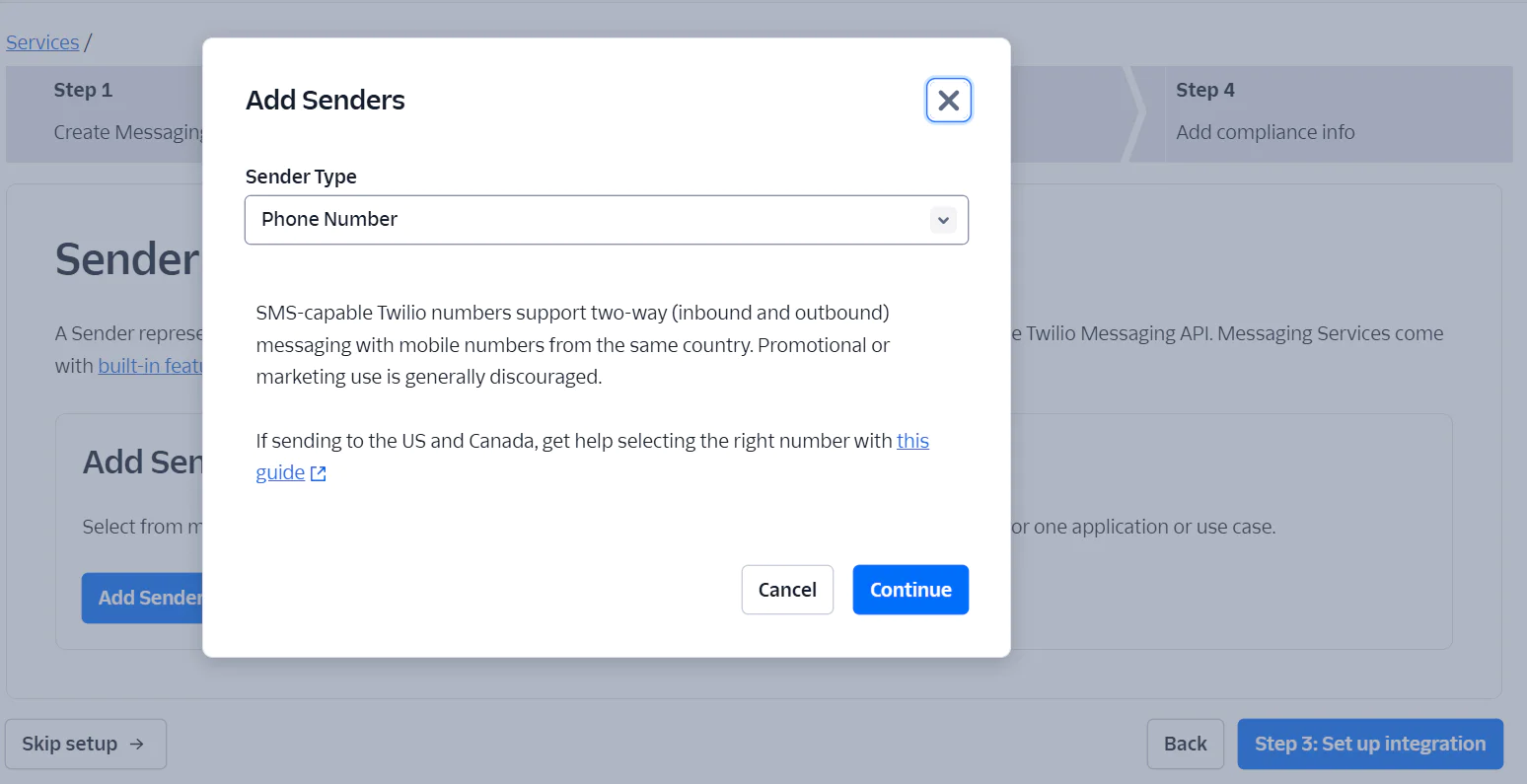The height and width of the screenshot is (784, 1527).
Task: Click the Back button
Action: (x=1185, y=744)
